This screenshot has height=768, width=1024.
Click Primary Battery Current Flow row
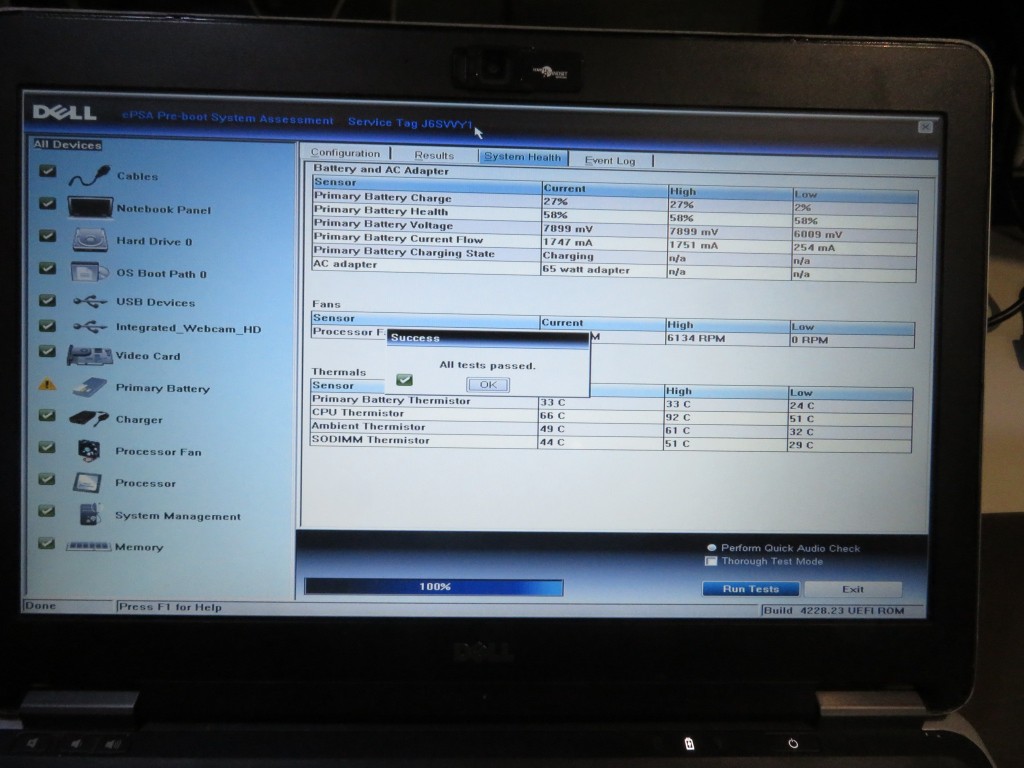coord(615,242)
